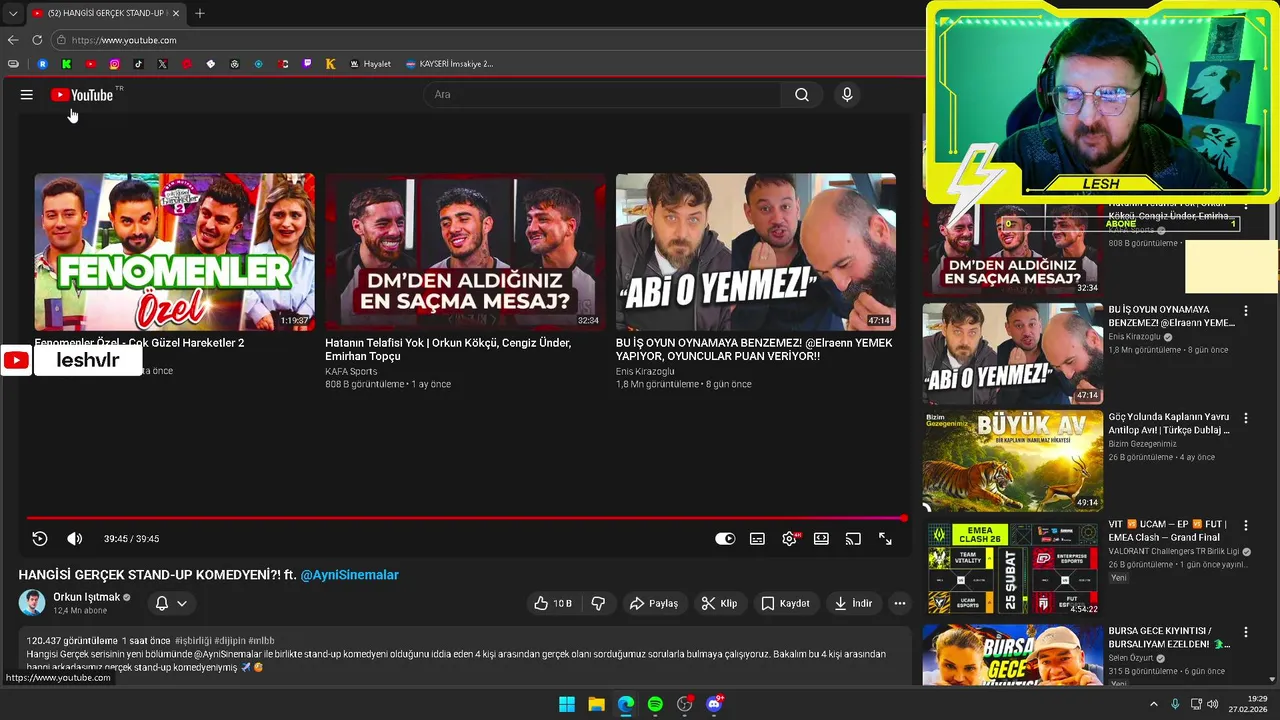
Task: Download the video with İndir
Action: [853, 603]
